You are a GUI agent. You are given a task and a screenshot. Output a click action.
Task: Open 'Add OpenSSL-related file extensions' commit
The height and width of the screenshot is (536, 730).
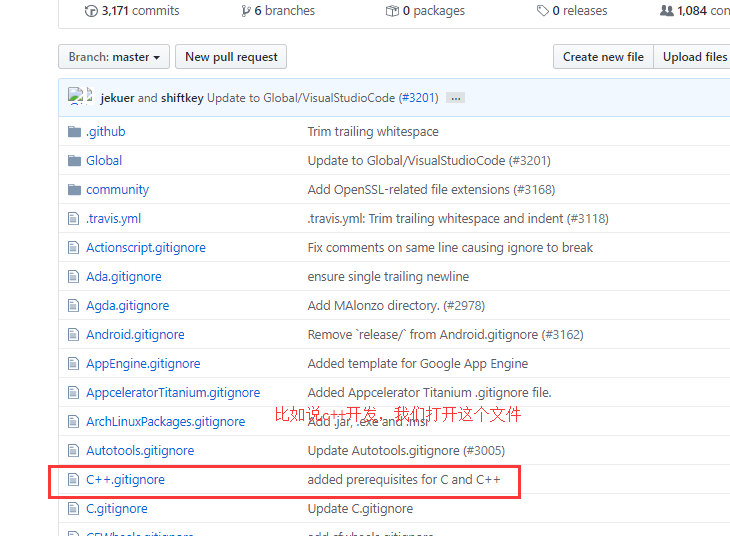431,190
